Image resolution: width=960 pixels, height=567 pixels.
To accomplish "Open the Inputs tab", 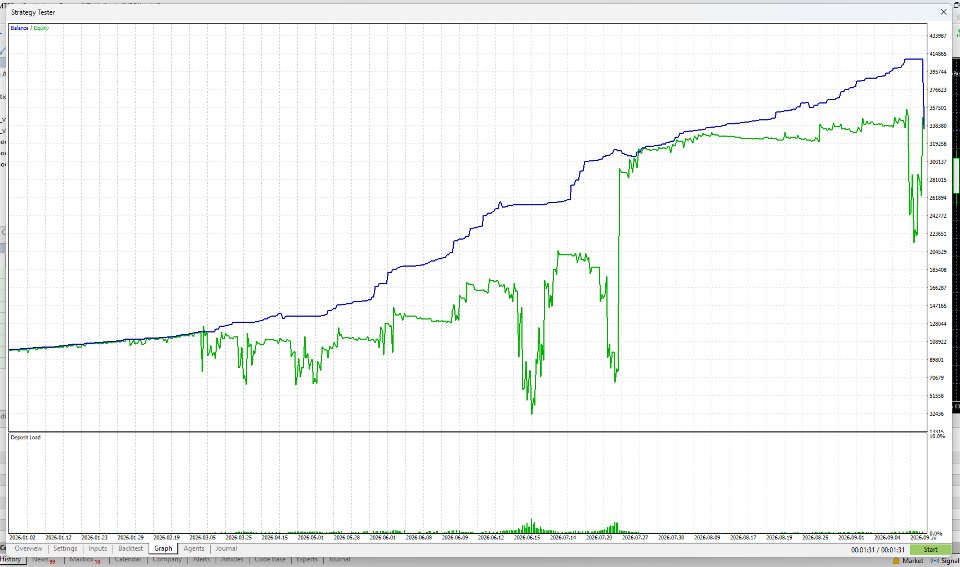I will [x=98, y=549].
